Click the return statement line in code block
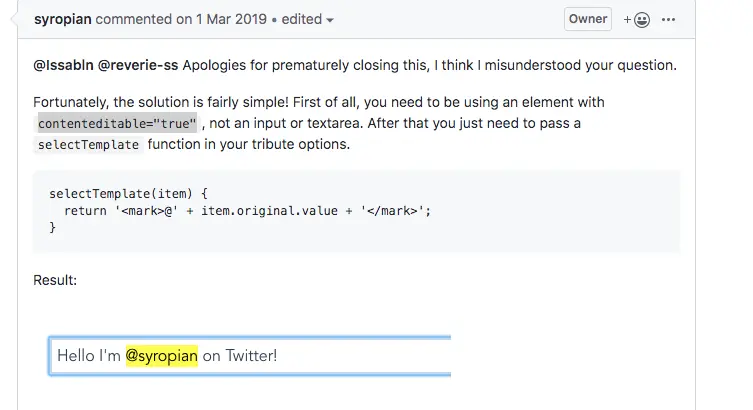 click(247, 210)
